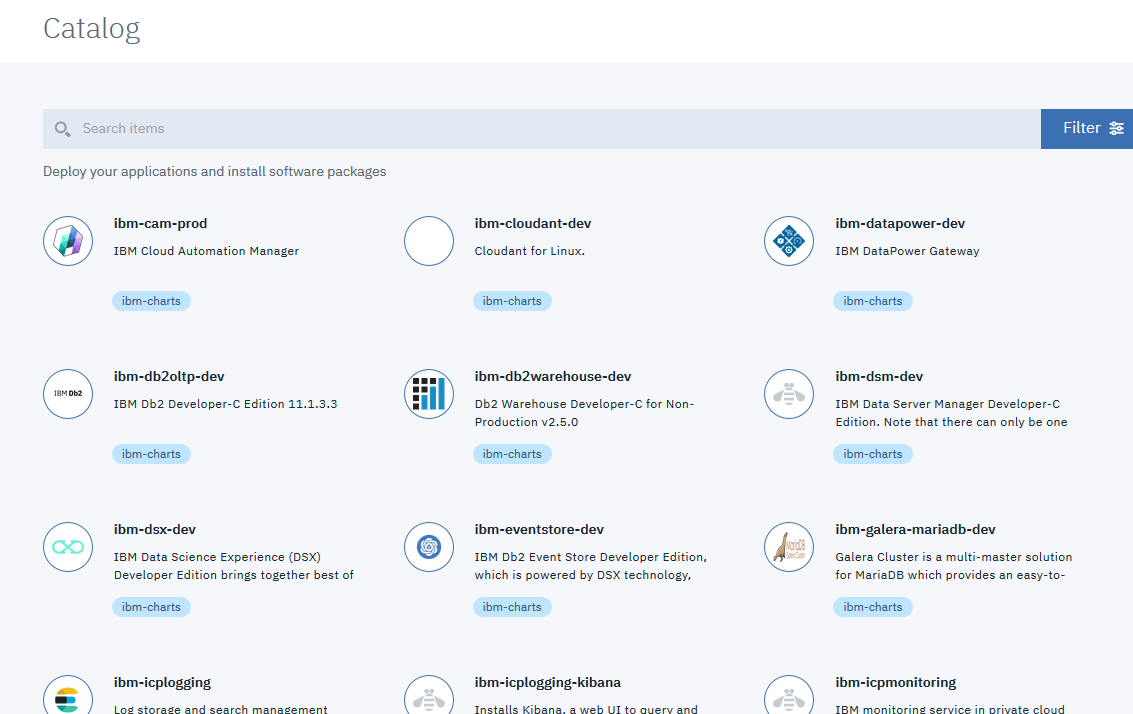
Task: Open ibm-galera-mariadb-dev chart title
Action: click(915, 530)
